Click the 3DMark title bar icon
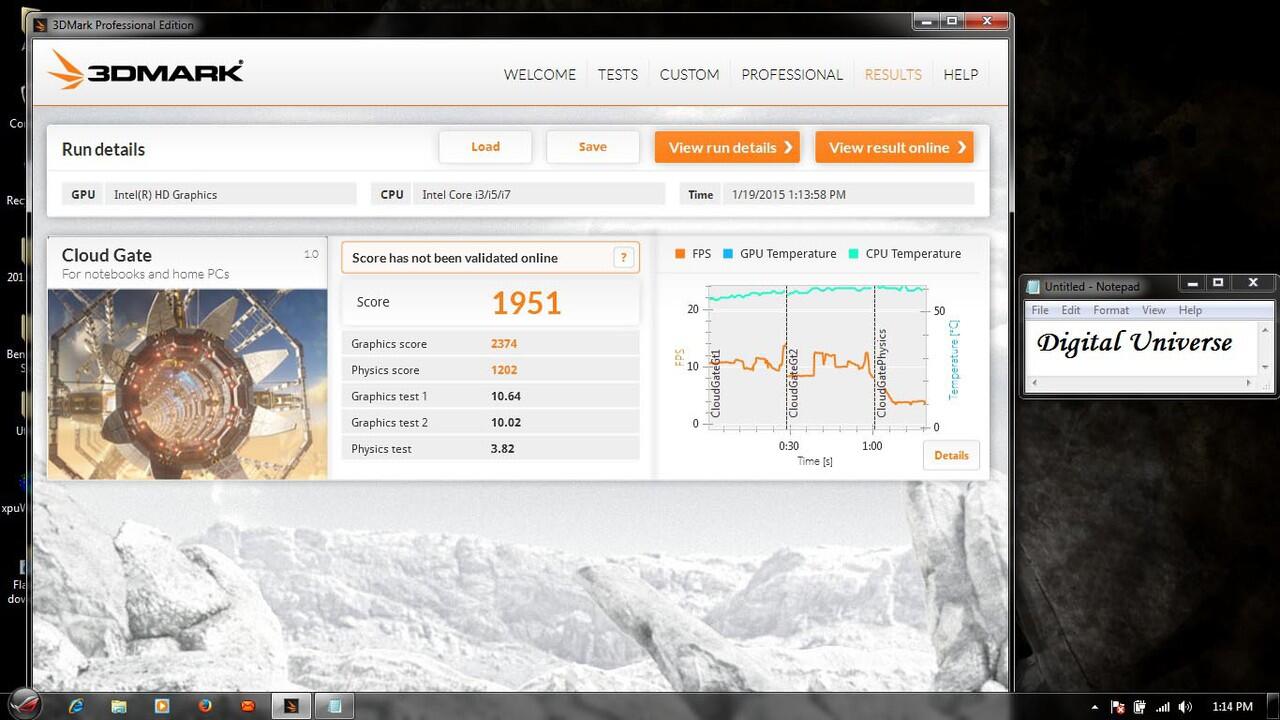Image resolution: width=1280 pixels, height=720 pixels. [x=41, y=25]
